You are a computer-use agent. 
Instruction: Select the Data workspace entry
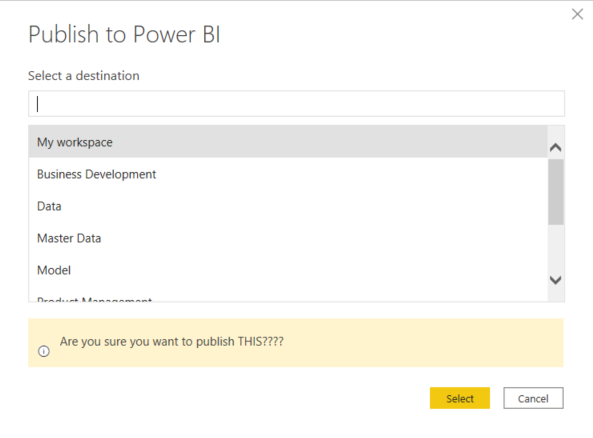coord(288,206)
